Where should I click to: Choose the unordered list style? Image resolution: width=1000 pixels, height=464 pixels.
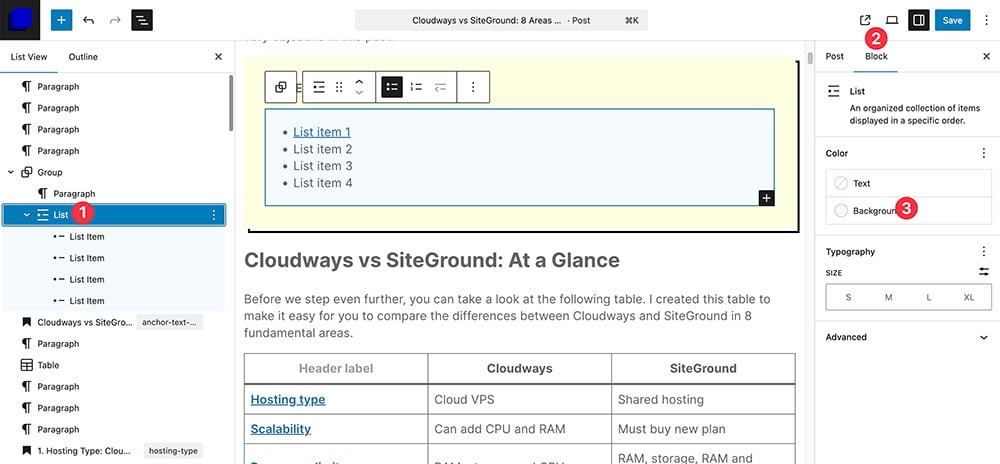click(392, 87)
